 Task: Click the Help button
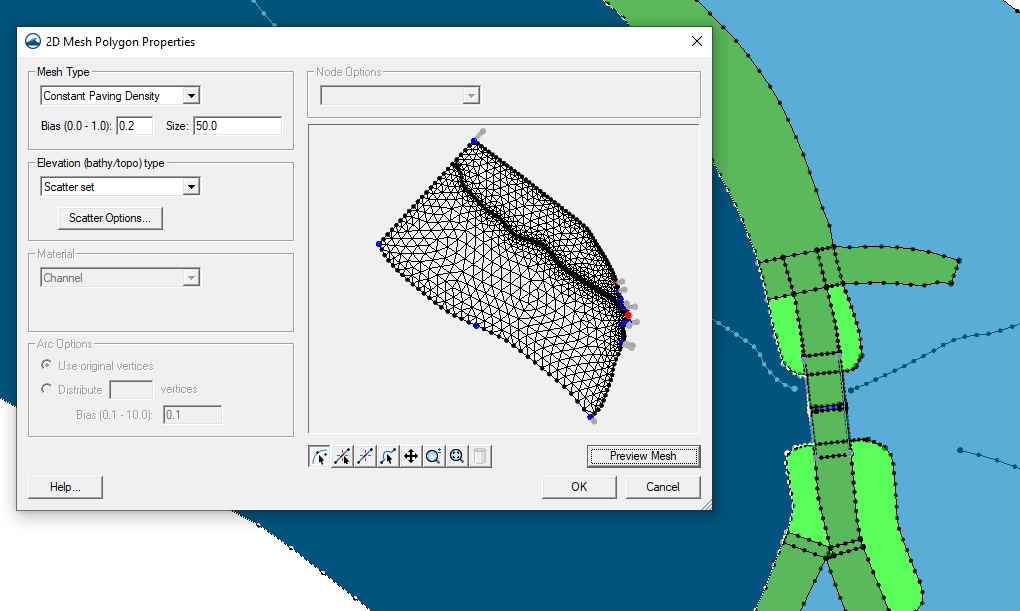click(65, 487)
